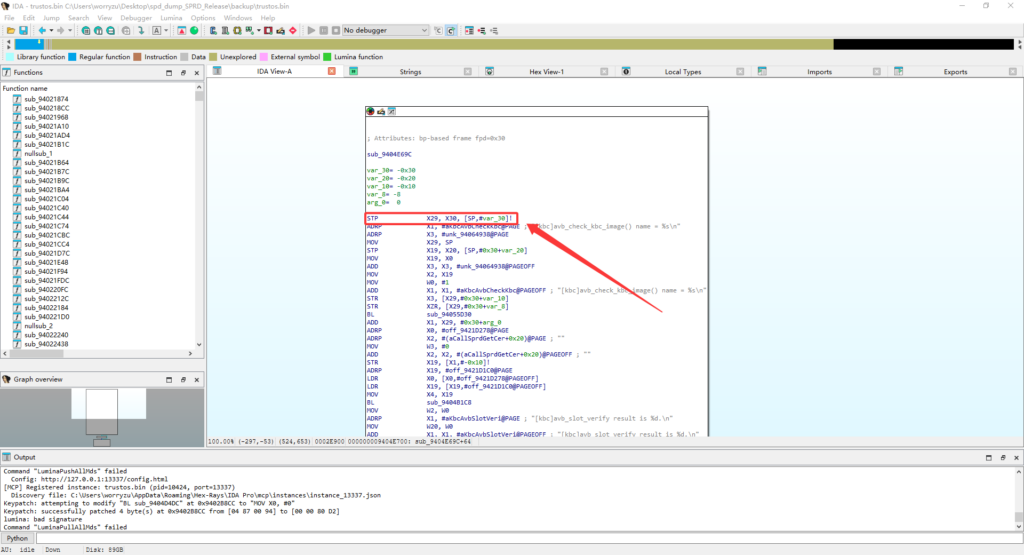Screen dimensions: 1024x555
Task: Start the process with the play button
Action: coord(311,30)
